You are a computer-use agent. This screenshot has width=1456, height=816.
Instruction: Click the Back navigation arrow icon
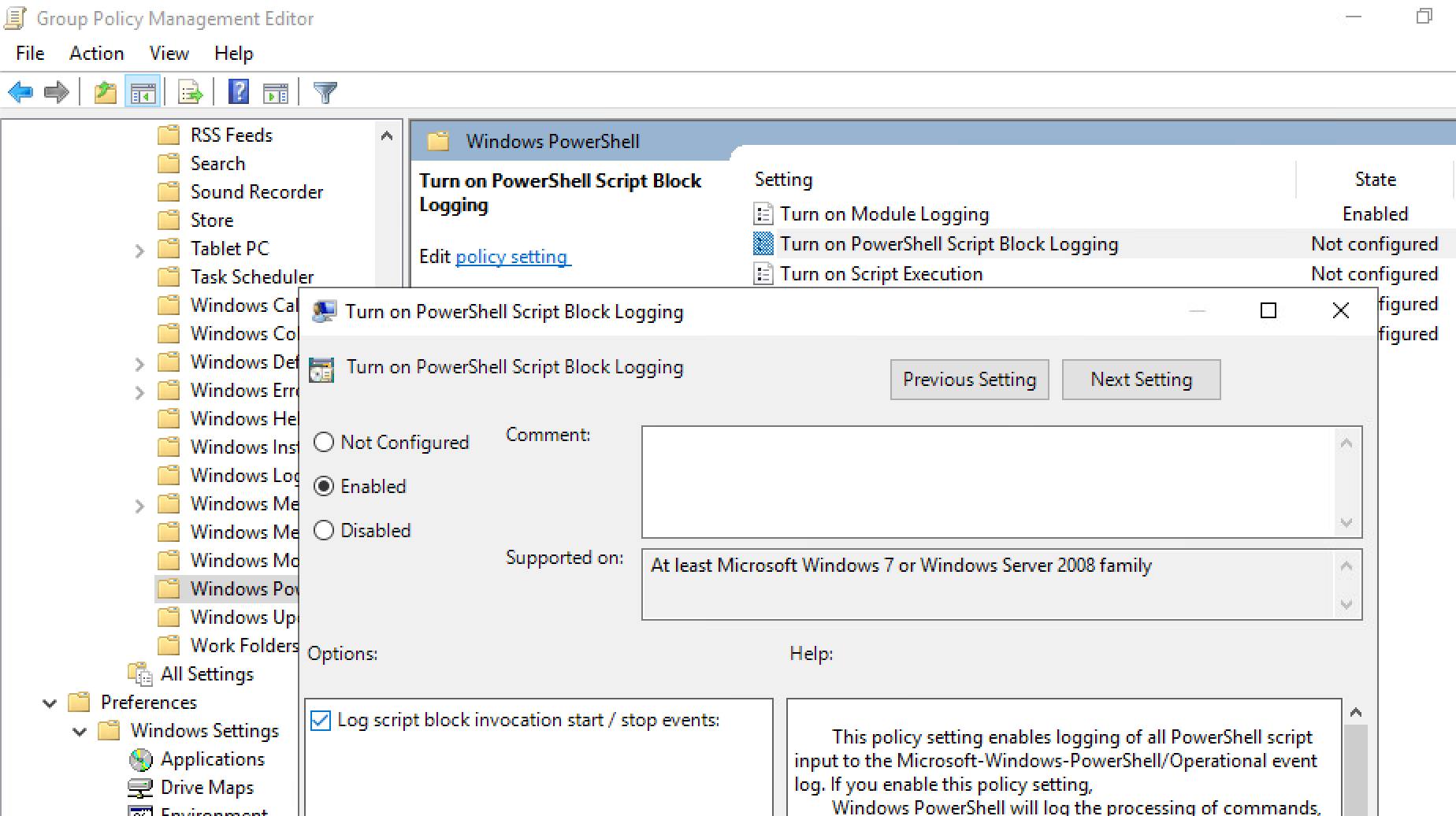(x=20, y=91)
